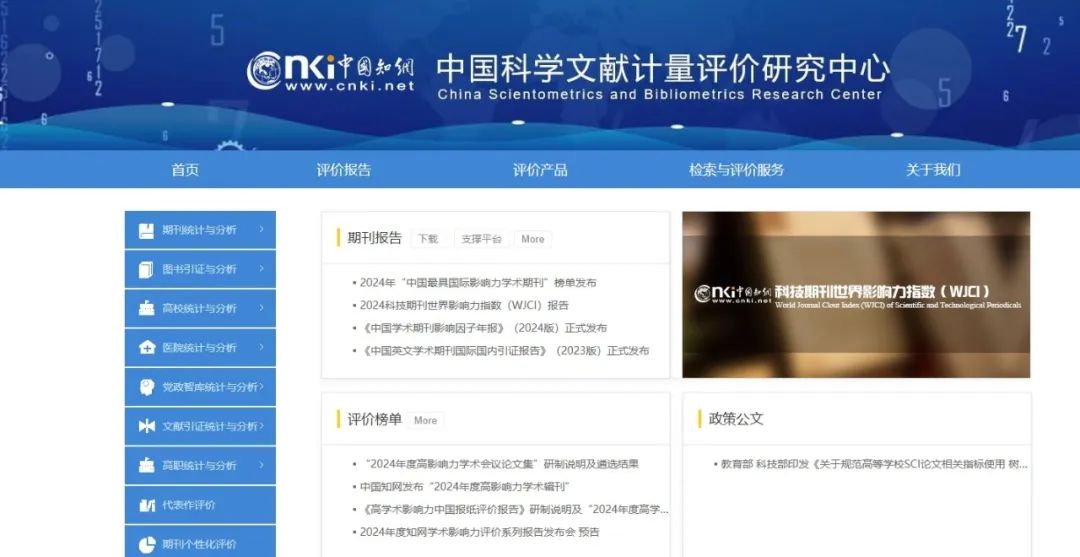1080x557 pixels.
Task: Click the 高校统计与分析 building icon
Action: tap(146, 308)
